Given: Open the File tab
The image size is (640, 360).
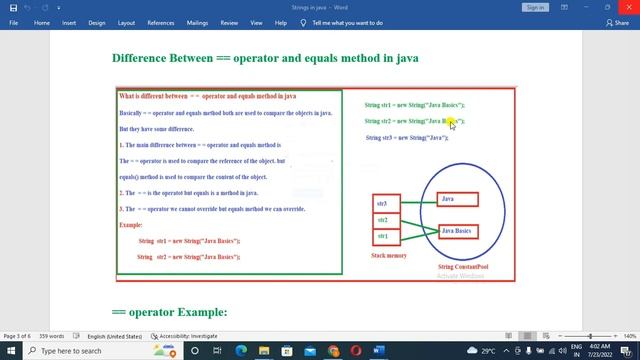Looking at the screenshot, I should pyautogui.click(x=13, y=23).
